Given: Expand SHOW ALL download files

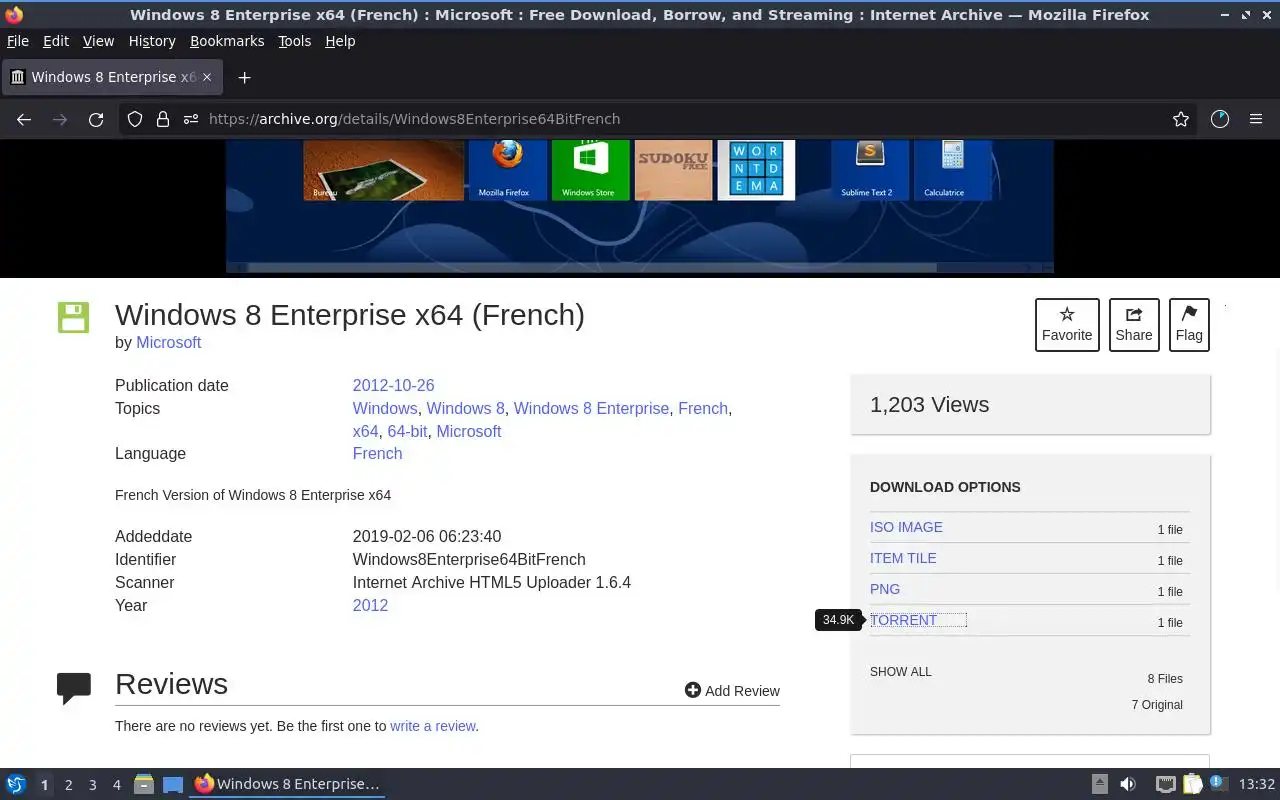Looking at the screenshot, I should pos(901,672).
